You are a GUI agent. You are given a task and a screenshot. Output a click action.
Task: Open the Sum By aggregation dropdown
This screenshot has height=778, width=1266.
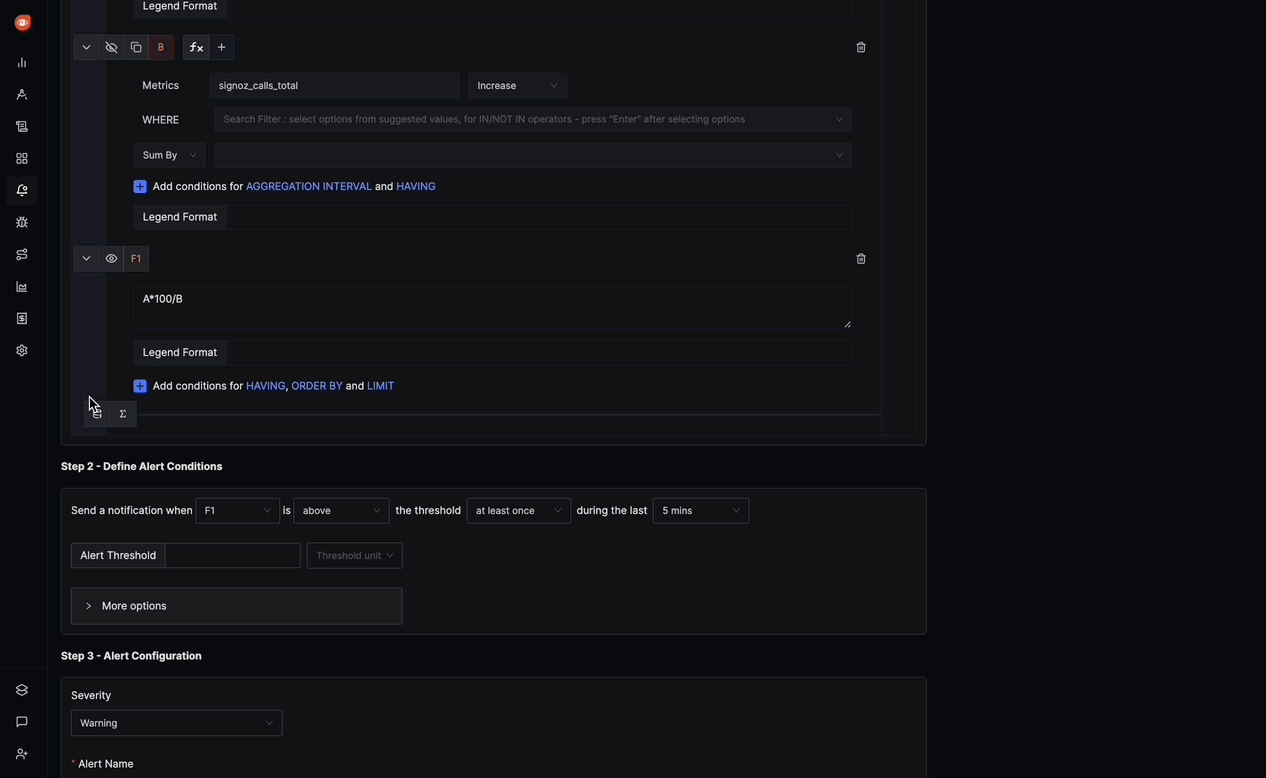click(x=169, y=155)
